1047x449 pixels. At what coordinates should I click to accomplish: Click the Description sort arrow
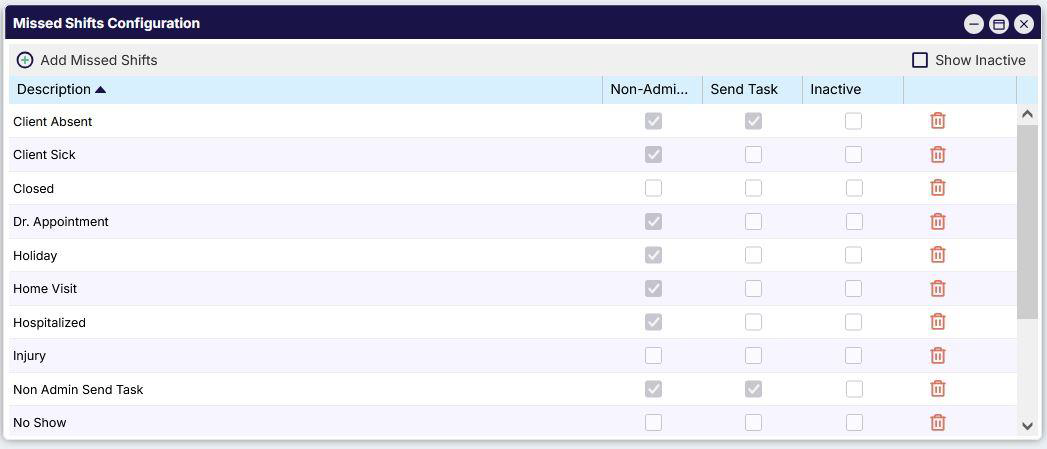100,90
